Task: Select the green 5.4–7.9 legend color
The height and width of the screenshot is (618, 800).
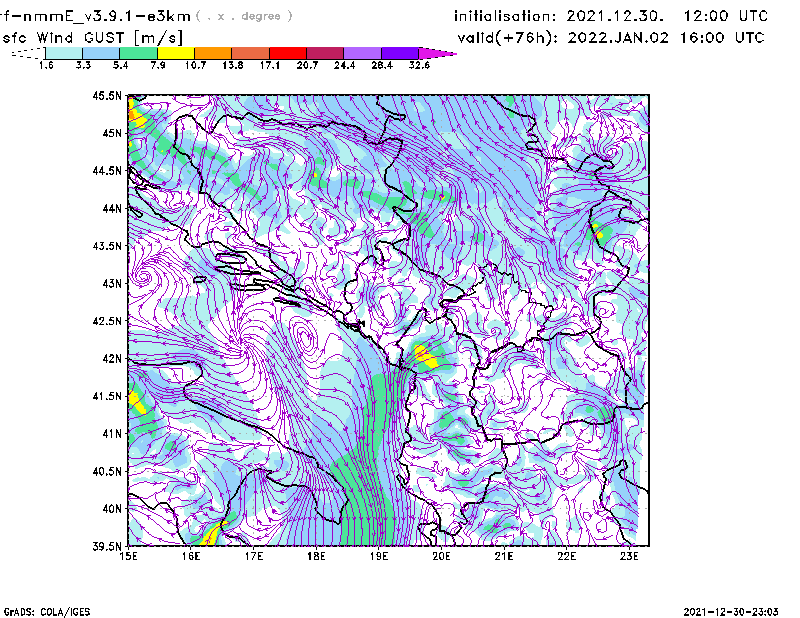Action: pos(138,52)
